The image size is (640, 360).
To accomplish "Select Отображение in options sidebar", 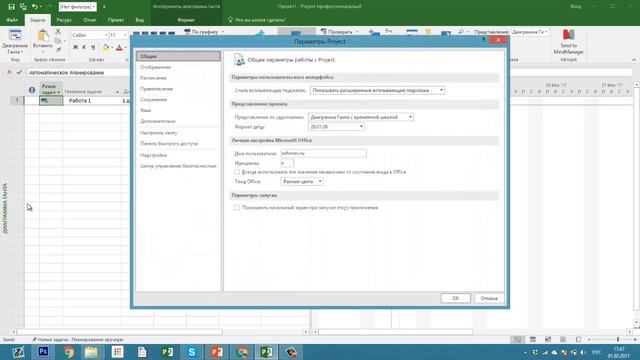I will click(x=178, y=67).
